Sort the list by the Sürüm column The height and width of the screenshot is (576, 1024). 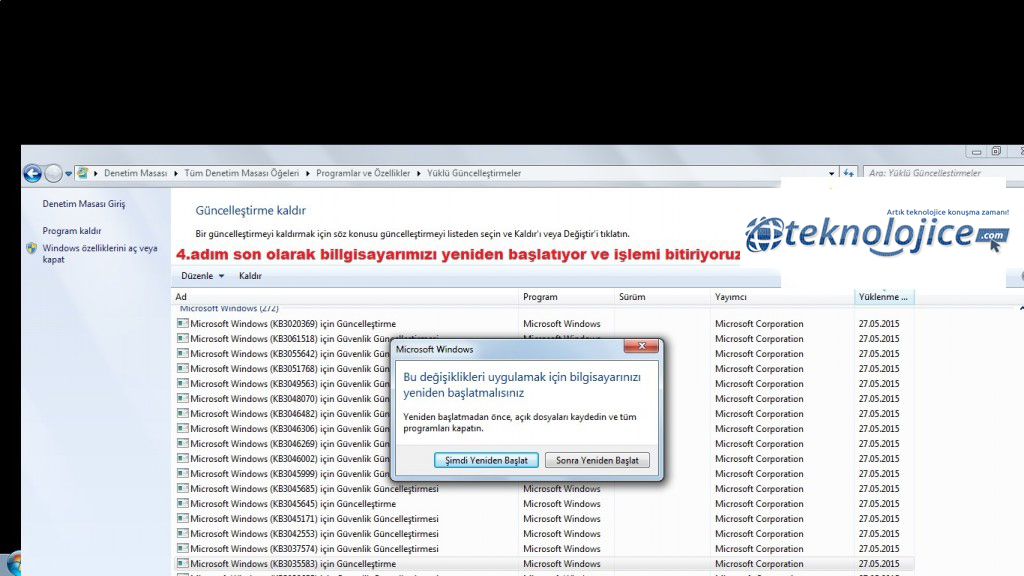tap(662, 296)
